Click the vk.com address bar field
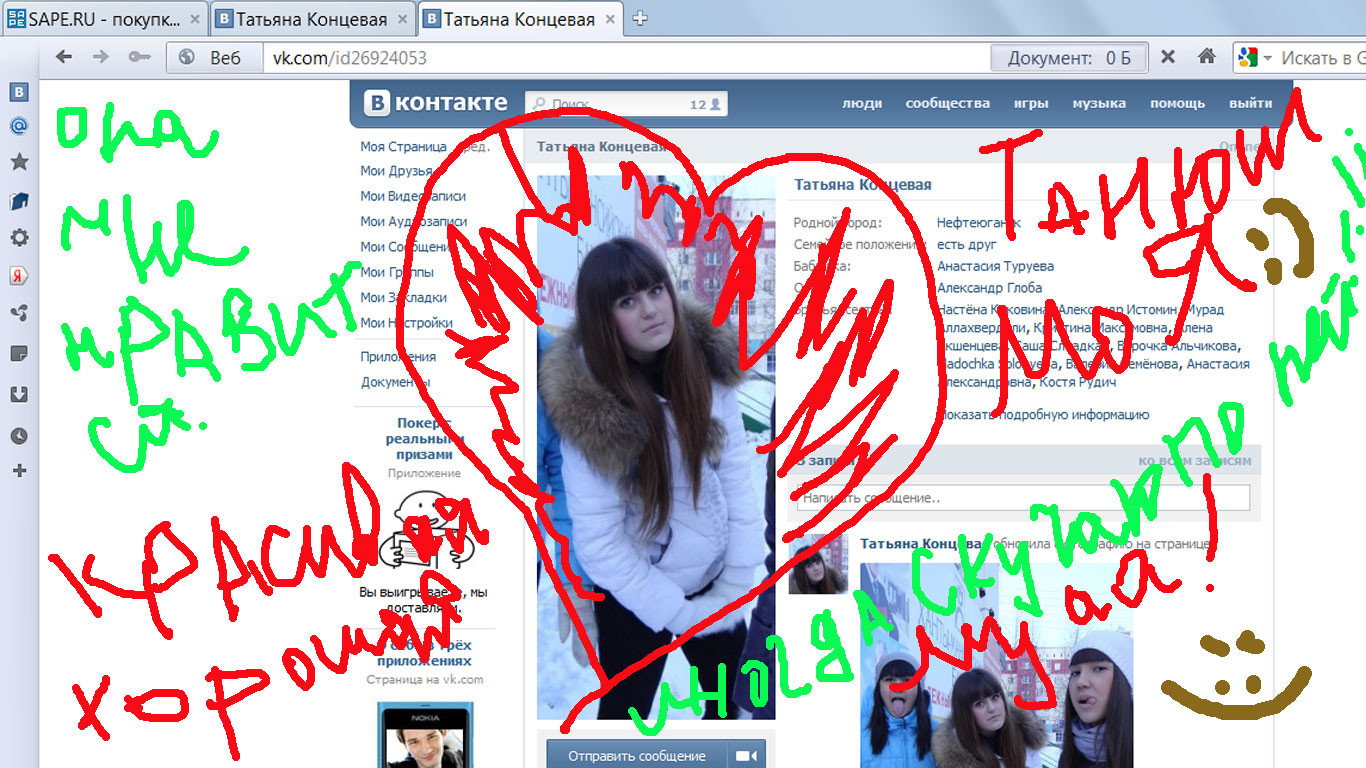The image size is (1366, 768). coord(627,58)
